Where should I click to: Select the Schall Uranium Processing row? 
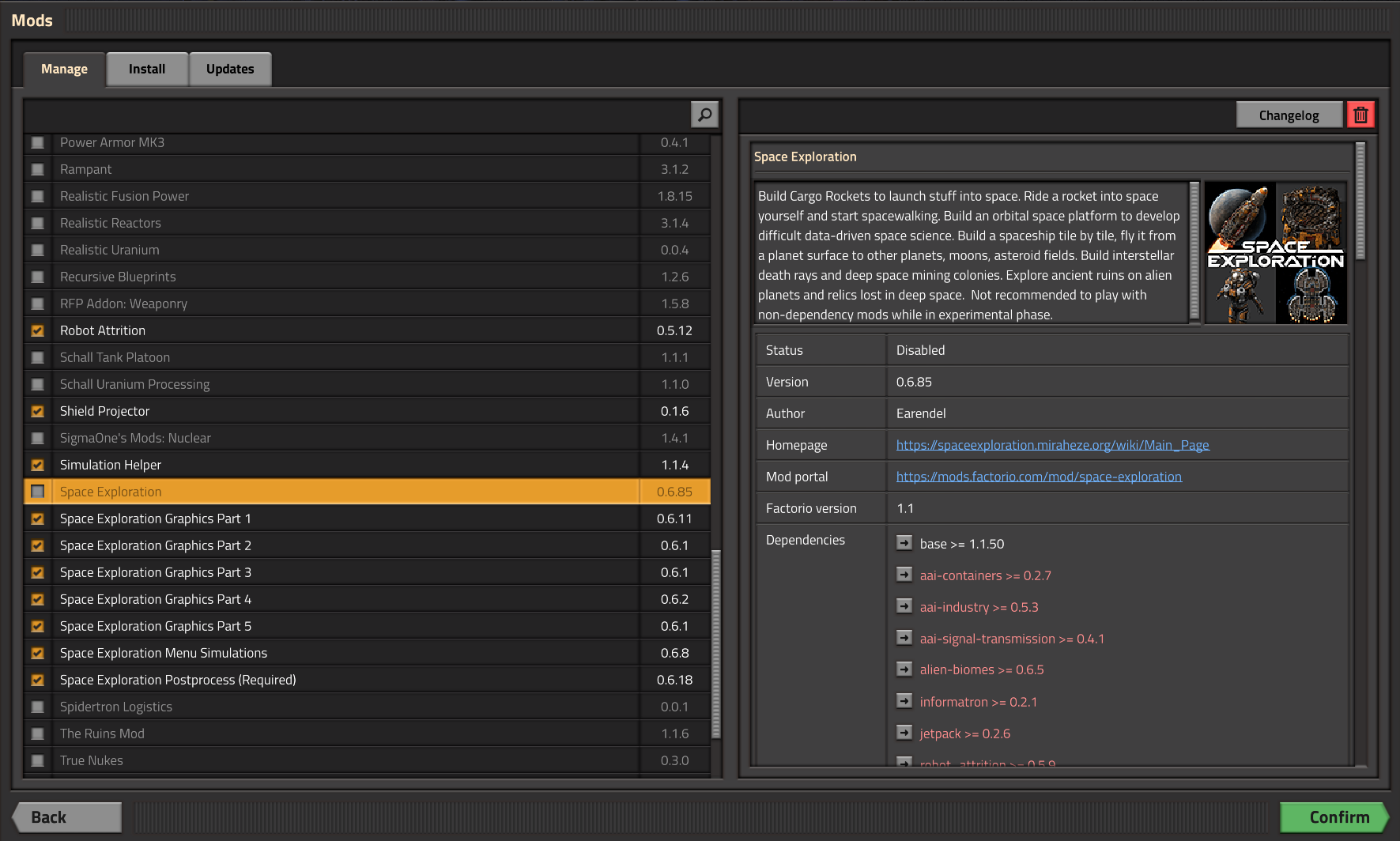tap(367, 384)
